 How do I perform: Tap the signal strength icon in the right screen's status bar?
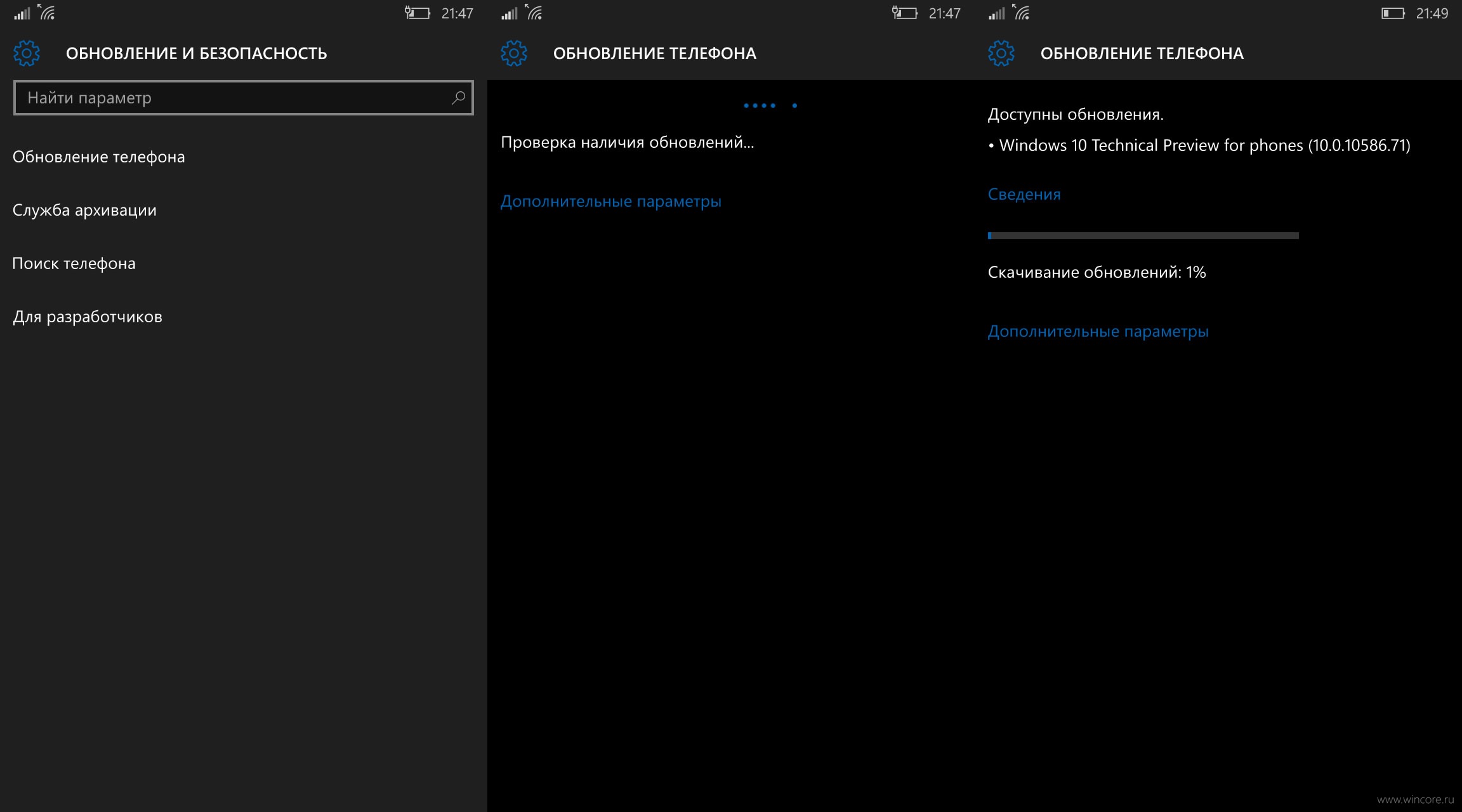[x=997, y=13]
